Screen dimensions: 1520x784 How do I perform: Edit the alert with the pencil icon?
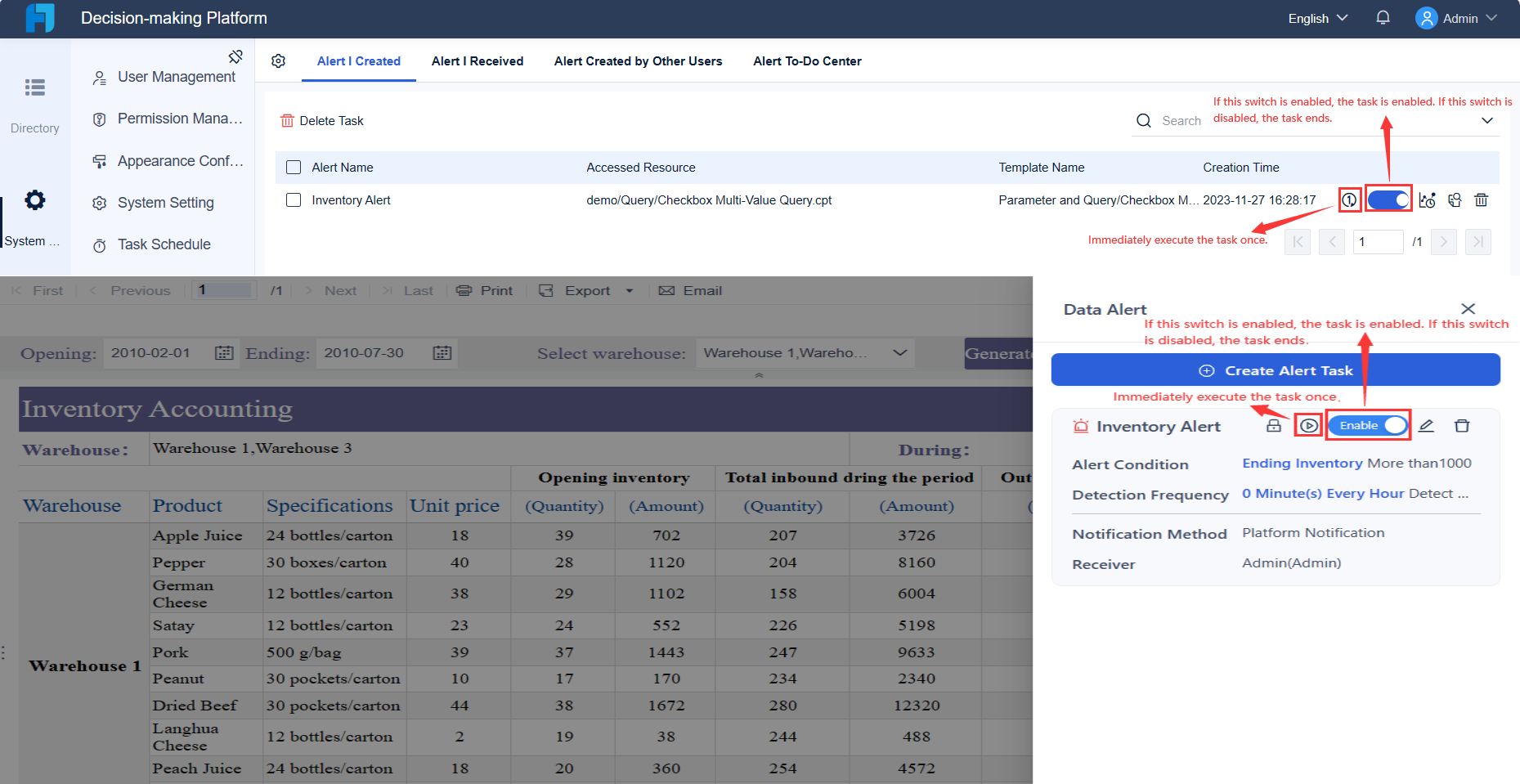click(1426, 425)
